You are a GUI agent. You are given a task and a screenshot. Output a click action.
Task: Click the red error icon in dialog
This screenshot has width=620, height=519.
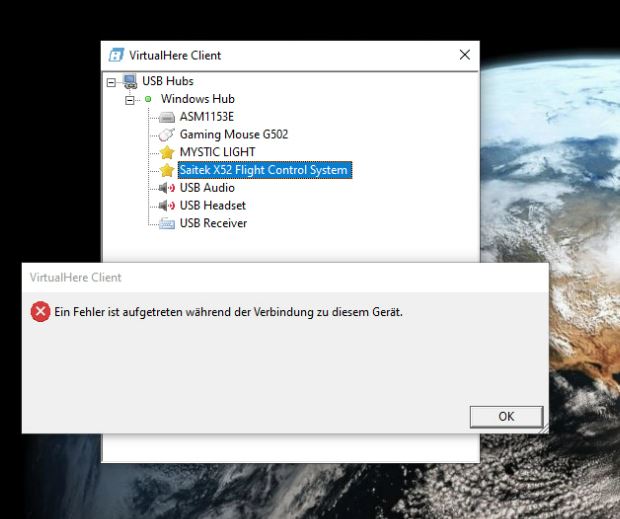coord(40,311)
